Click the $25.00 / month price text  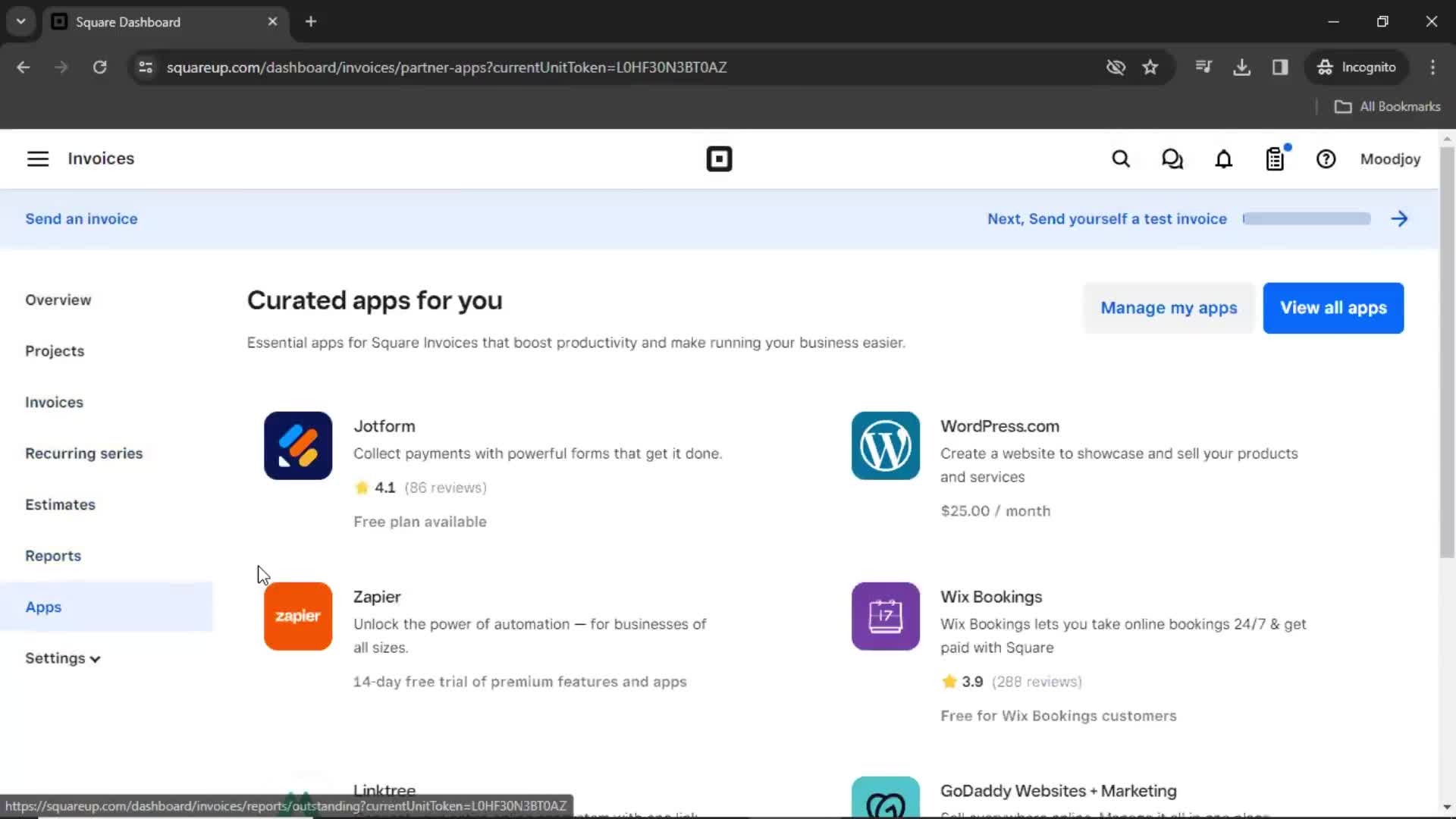point(996,511)
